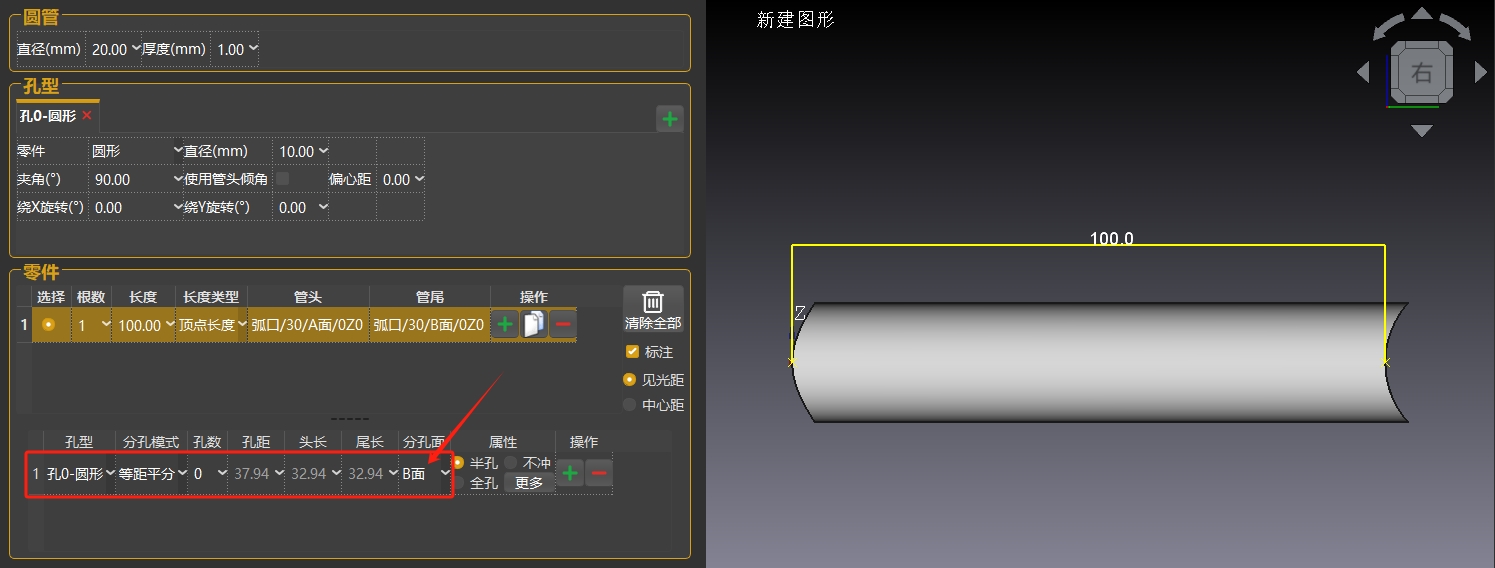Click the 管尾 cell 弧口/30/B面/0Z0
The image size is (1495, 568).
pyautogui.click(x=430, y=325)
